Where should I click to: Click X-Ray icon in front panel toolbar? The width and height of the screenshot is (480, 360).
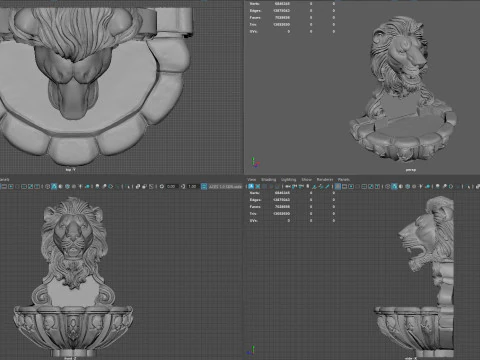[138, 186]
